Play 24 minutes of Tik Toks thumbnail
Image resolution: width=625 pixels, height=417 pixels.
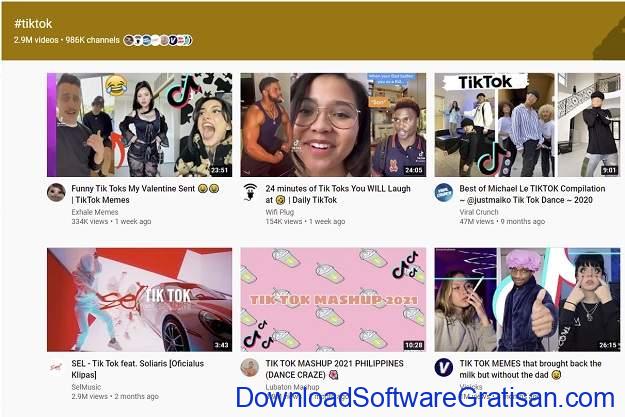333,125
